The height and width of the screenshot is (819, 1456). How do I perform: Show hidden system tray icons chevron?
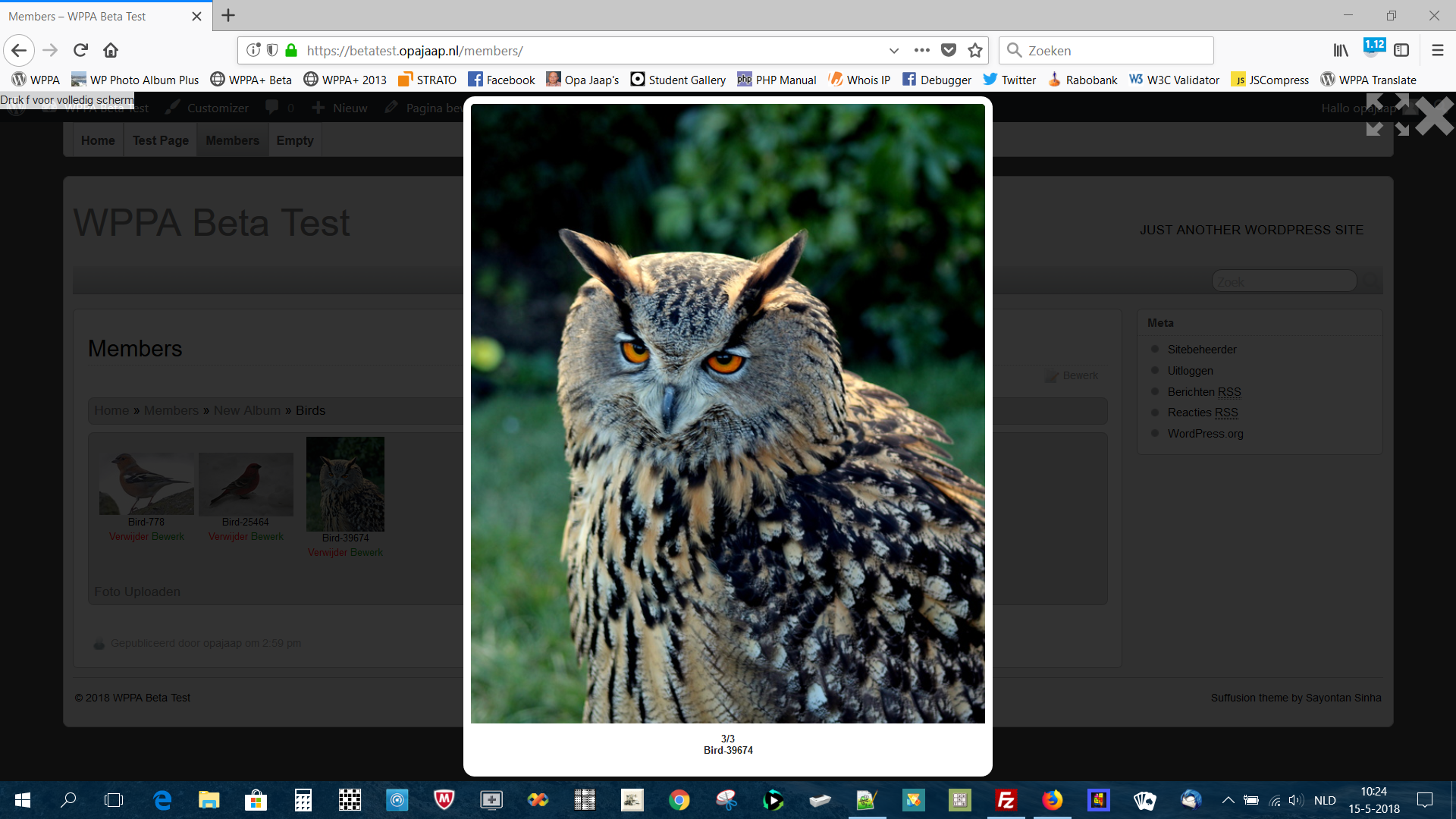coord(1228,800)
